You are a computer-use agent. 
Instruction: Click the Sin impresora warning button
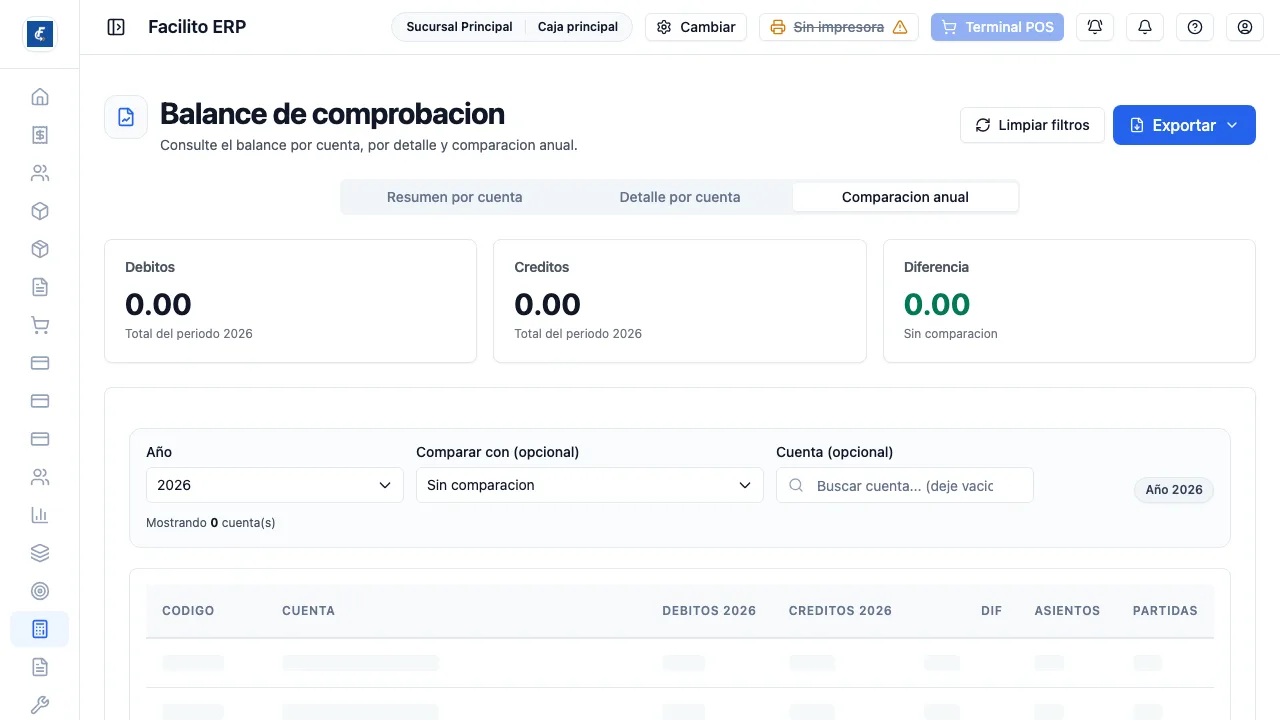pos(839,27)
